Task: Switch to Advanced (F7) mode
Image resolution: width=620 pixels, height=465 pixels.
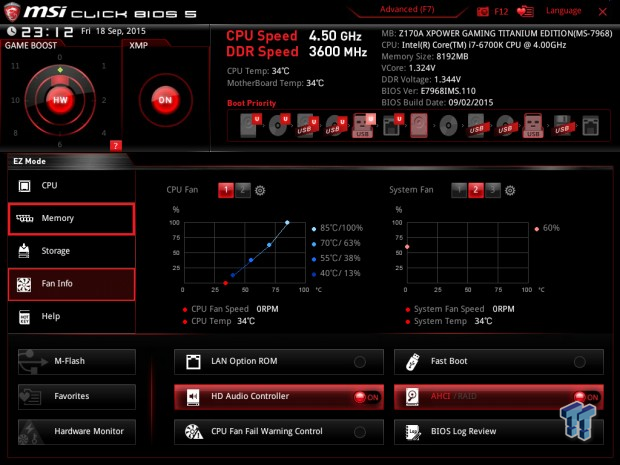Action: click(x=407, y=9)
